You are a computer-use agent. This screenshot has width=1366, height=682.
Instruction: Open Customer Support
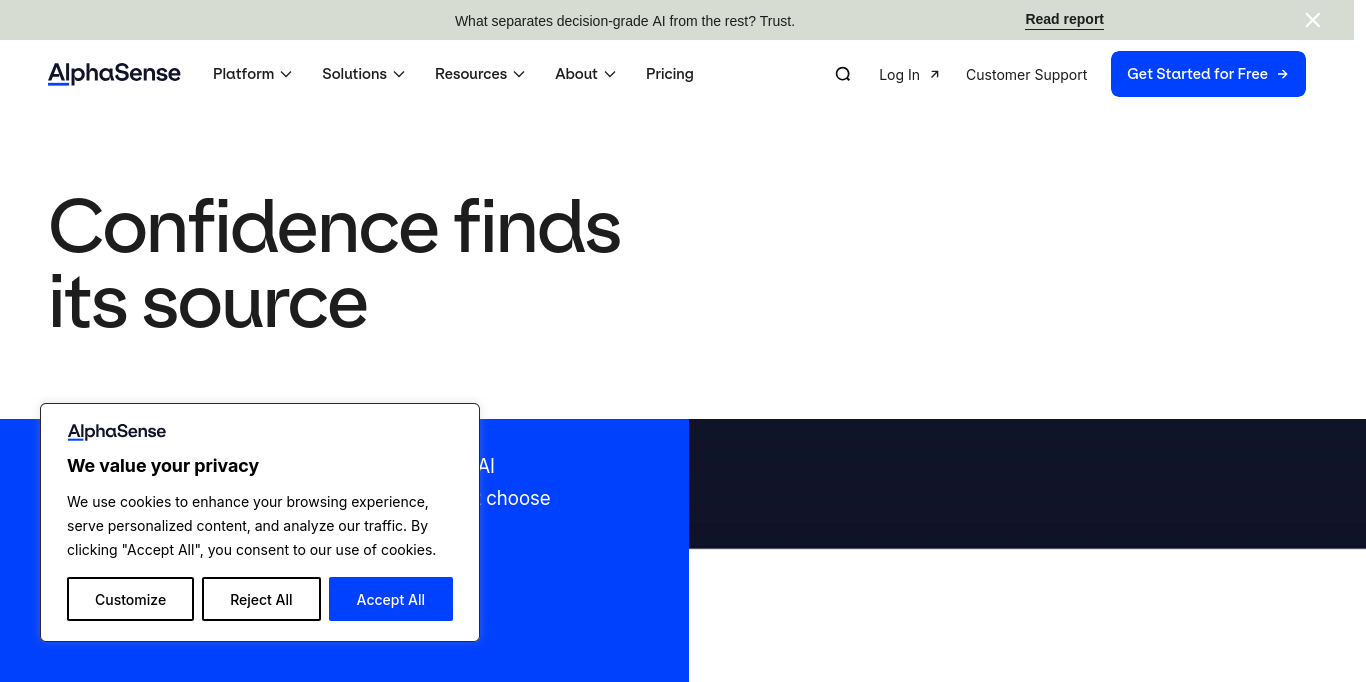click(x=1026, y=75)
